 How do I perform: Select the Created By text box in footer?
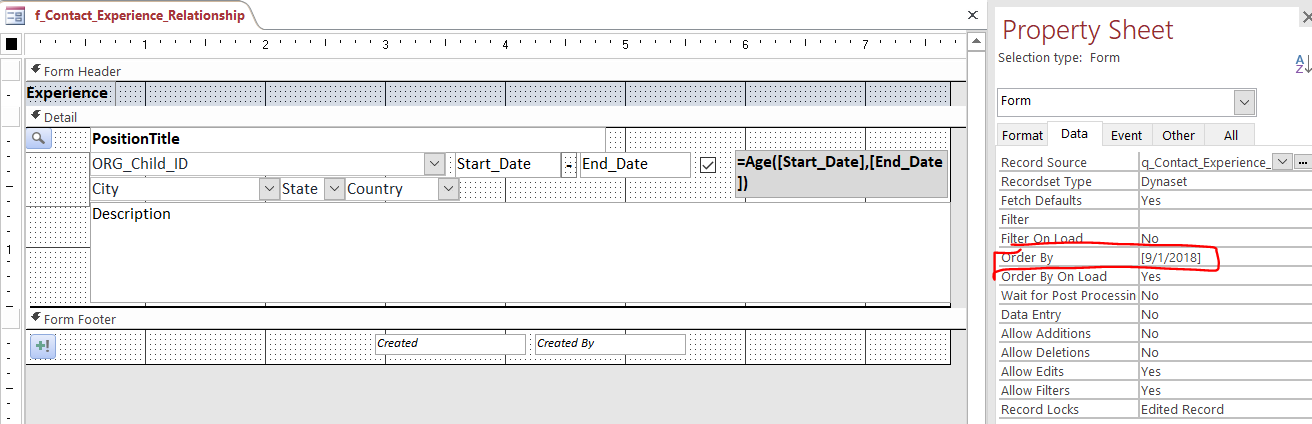point(610,343)
